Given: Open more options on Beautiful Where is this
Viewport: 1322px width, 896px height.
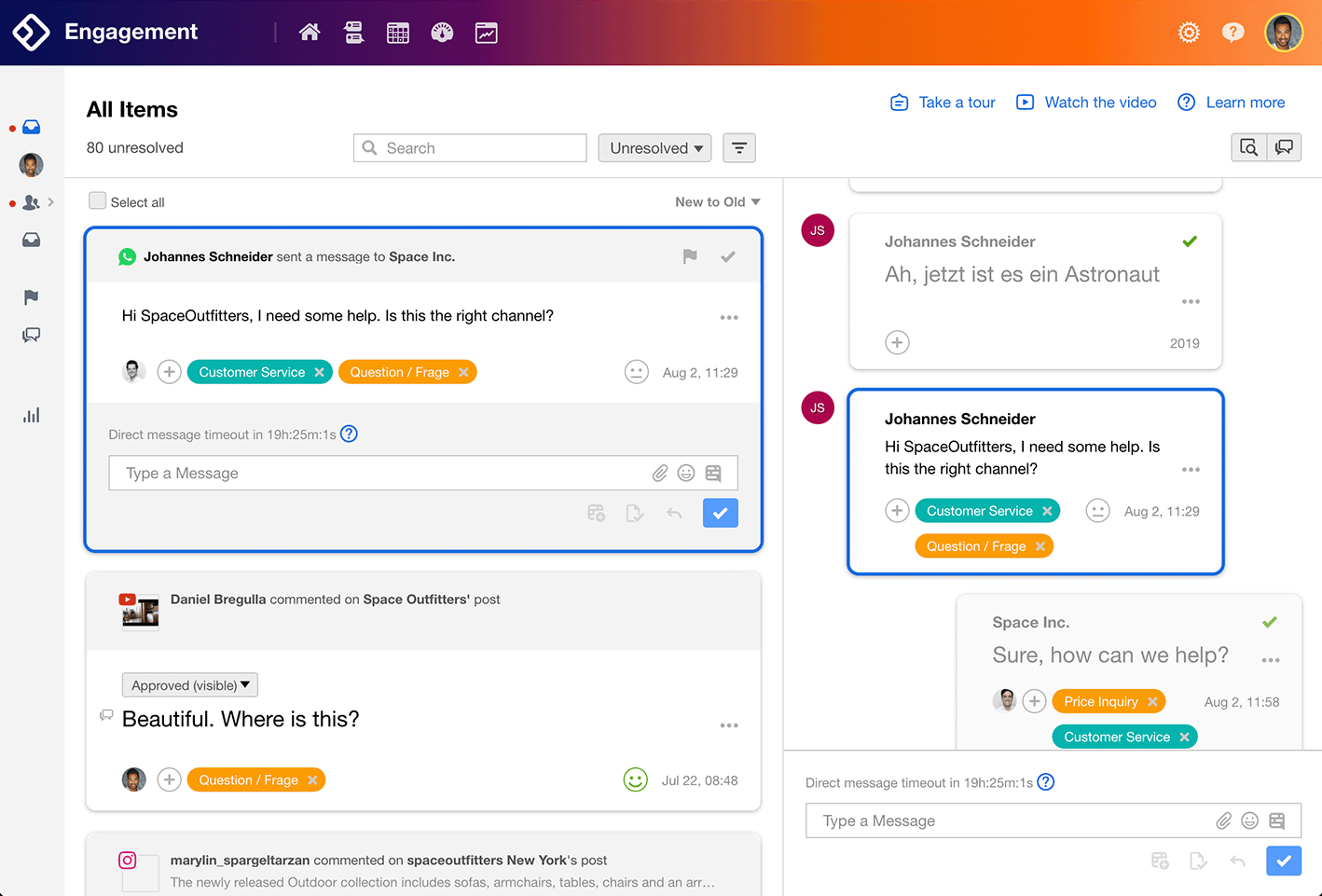Looking at the screenshot, I should pos(729,725).
